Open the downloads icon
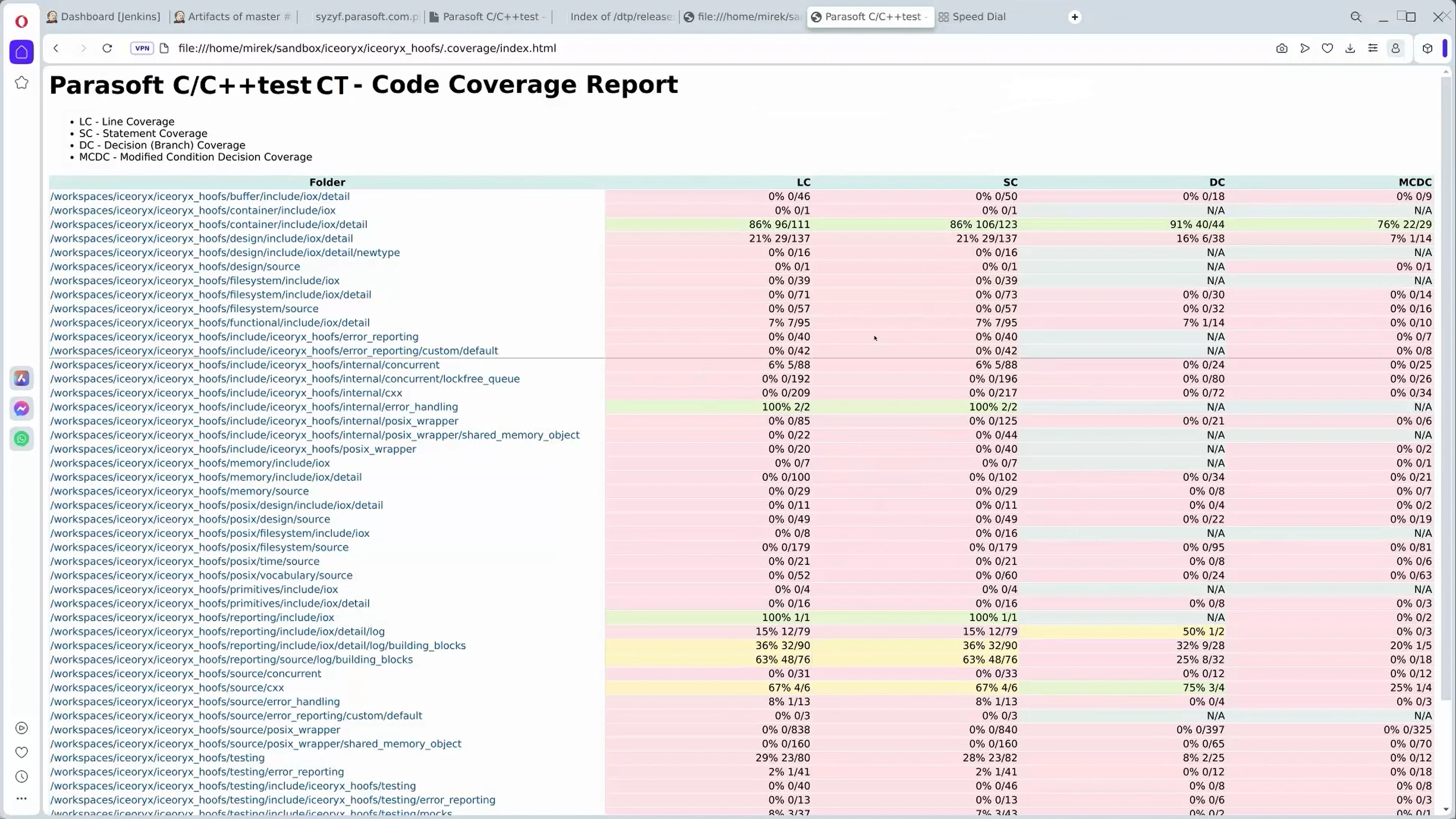Image resolution: width=1456 pixels, height=819 pixels. click(1350, 48)
